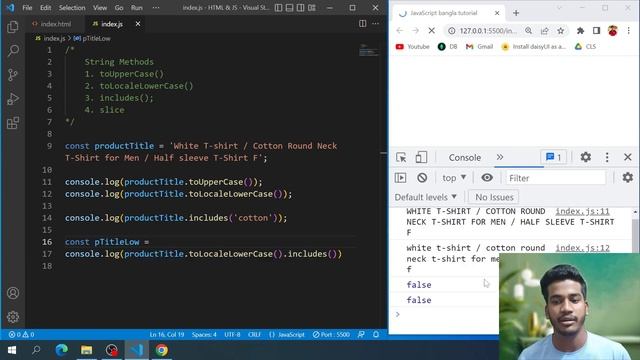Open Console settings gear

pos(627,177)
